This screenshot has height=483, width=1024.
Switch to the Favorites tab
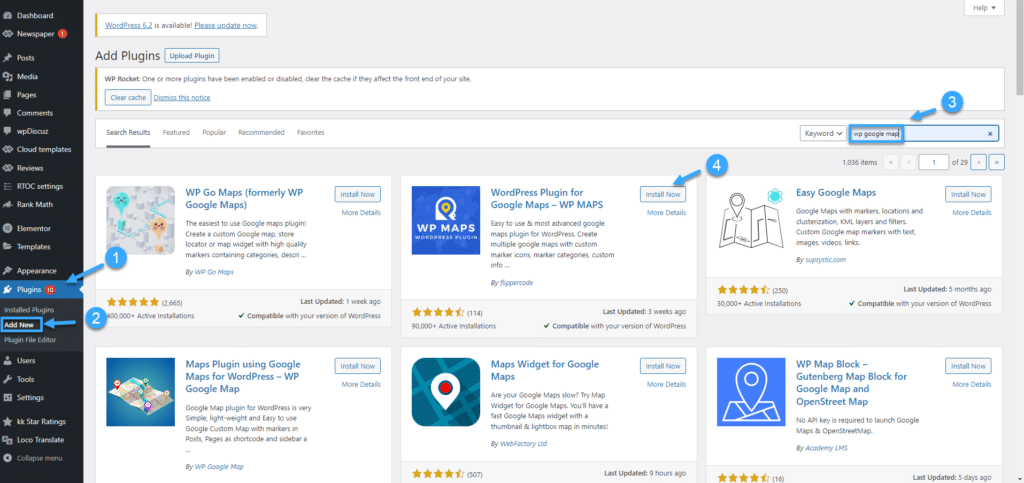(x=311, y=132)
